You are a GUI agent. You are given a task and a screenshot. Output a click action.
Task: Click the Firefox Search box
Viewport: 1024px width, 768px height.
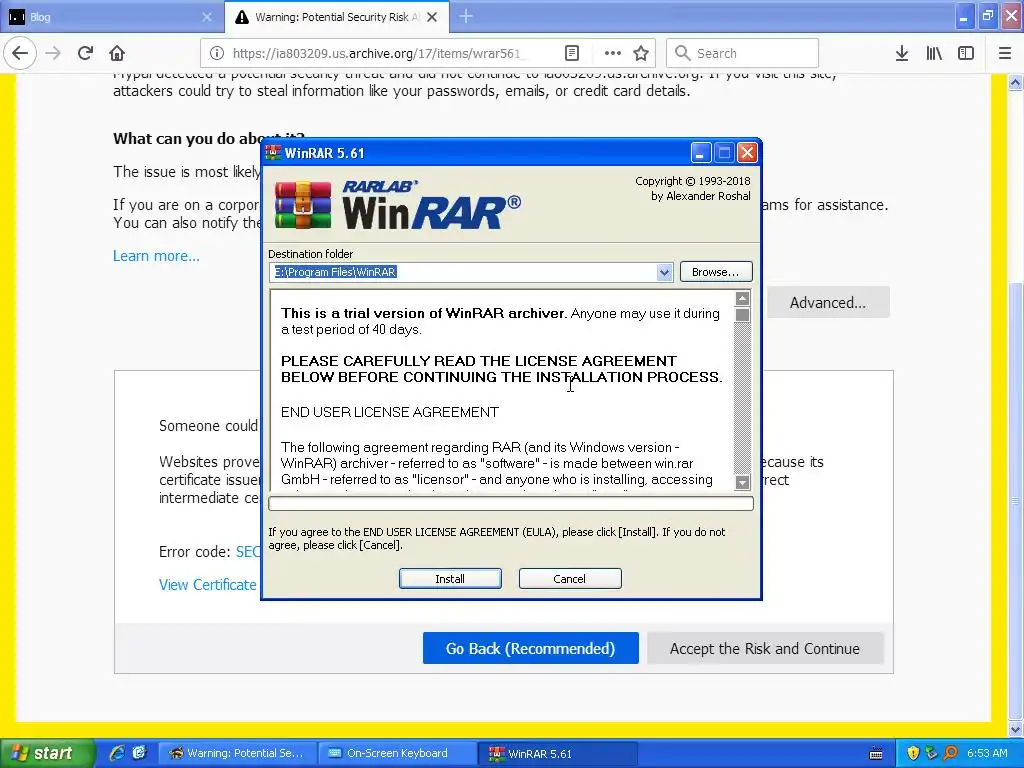743,54
